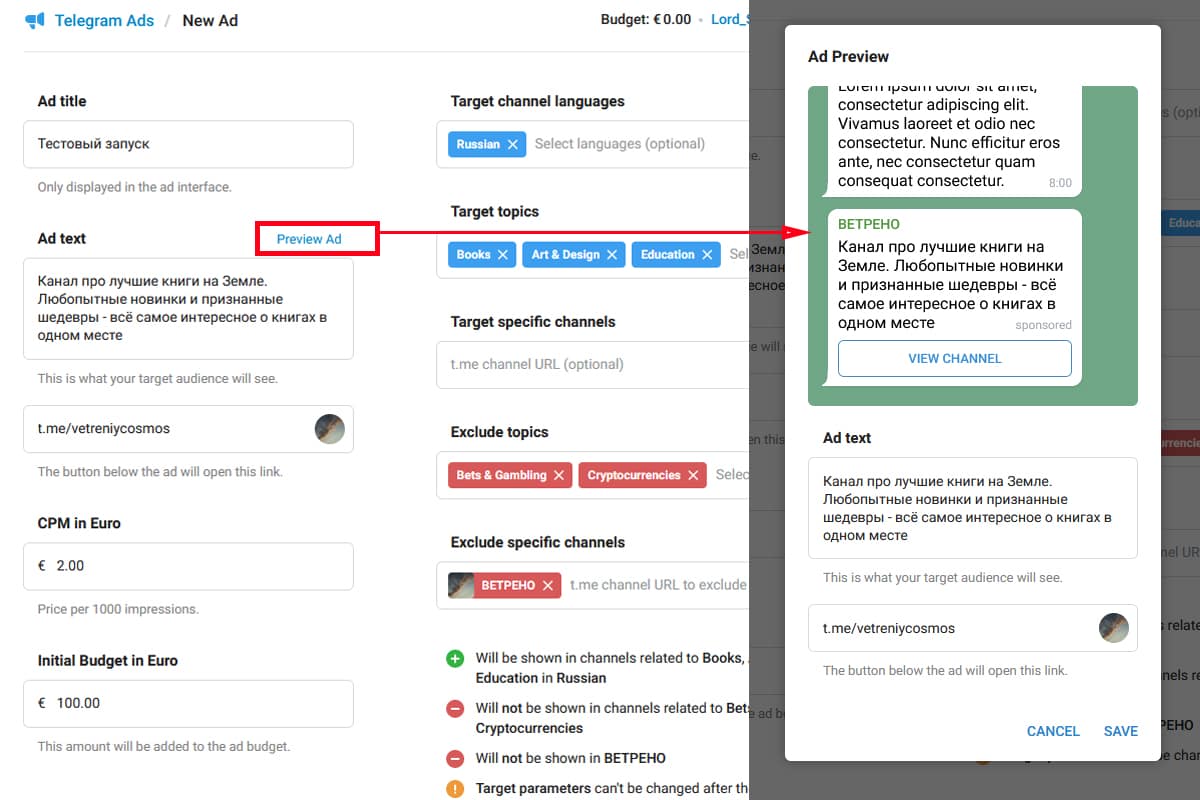Remove the Russian language tag

(513, 144)
